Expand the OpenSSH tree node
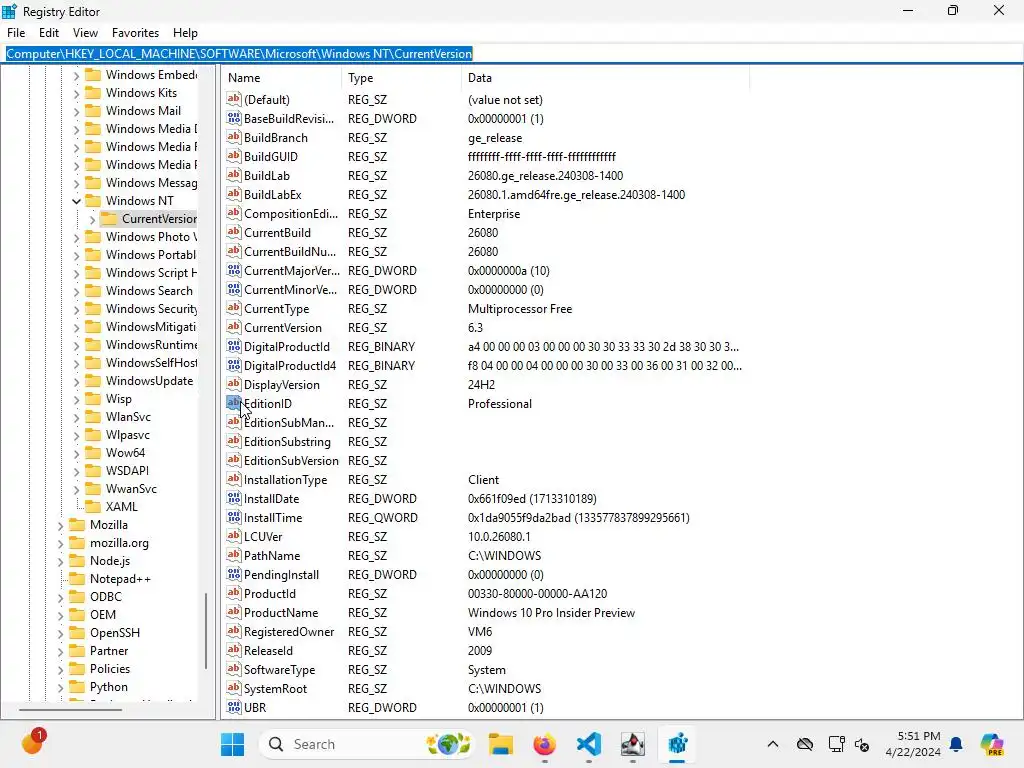Screen dimensions: 1024x768 pos(61,633)
